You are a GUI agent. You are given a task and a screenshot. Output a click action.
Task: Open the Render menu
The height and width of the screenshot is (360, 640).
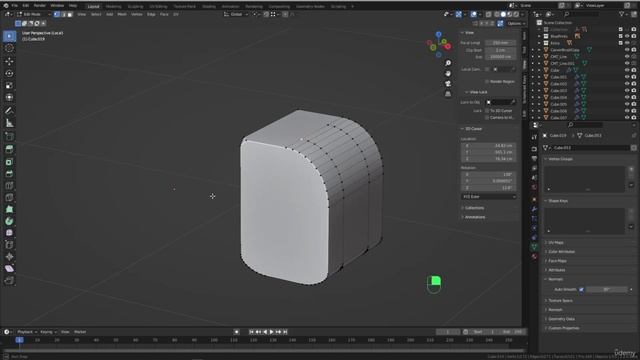click(x=40, y=6)
